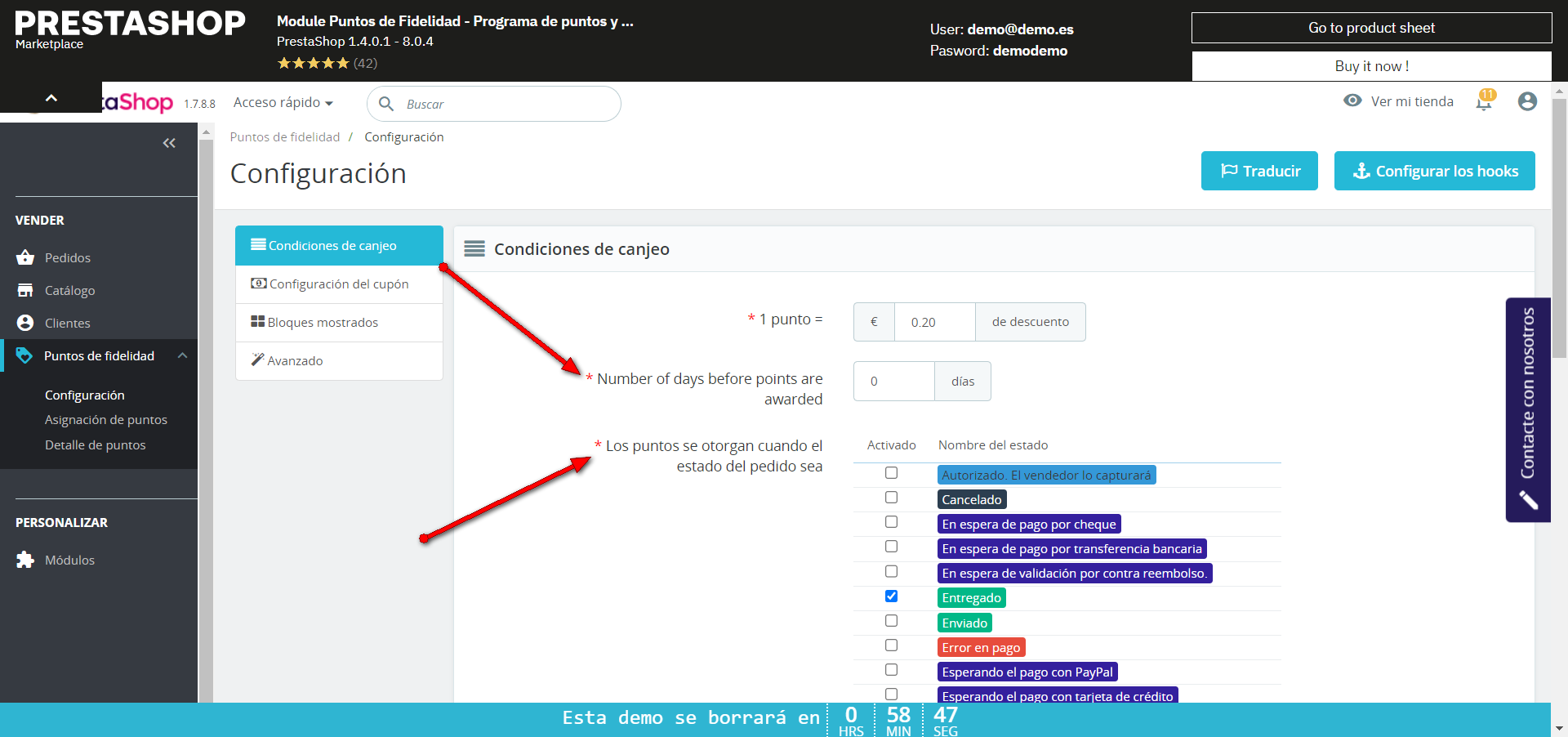Check Esperando el pago con PayPal checkbox

point(891,670)
